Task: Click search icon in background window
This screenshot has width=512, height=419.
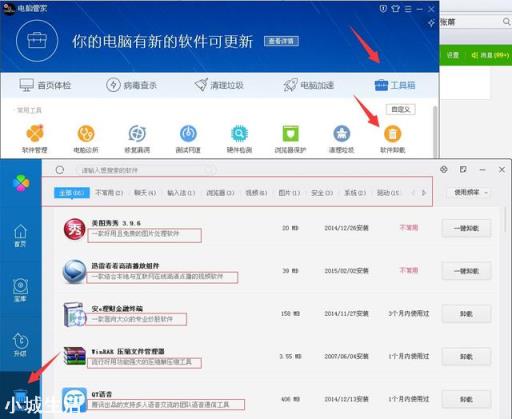Action: tap(506, 22)
